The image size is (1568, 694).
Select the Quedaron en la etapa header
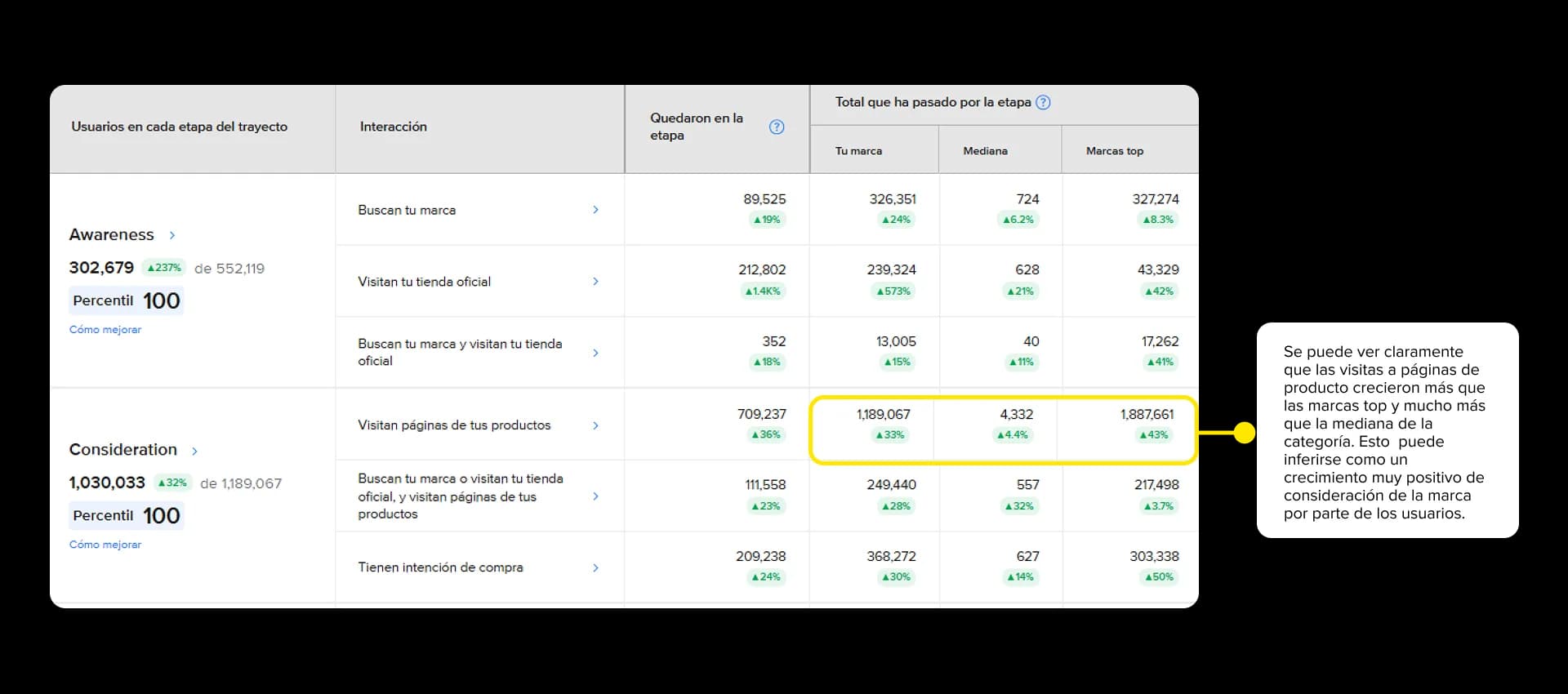pyautogui.click(x=697, y=127)
